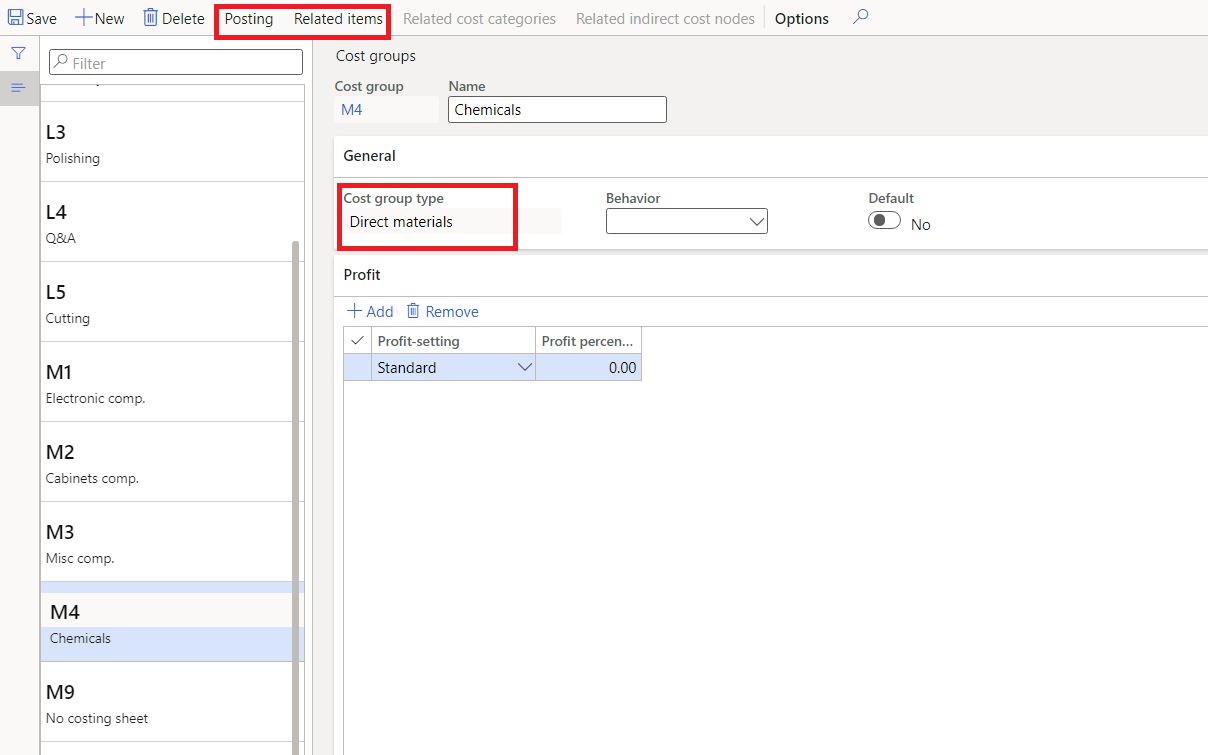This screenshot has width=1208, height=755.
Task: Open the Options menu
Action: (801, 17)
